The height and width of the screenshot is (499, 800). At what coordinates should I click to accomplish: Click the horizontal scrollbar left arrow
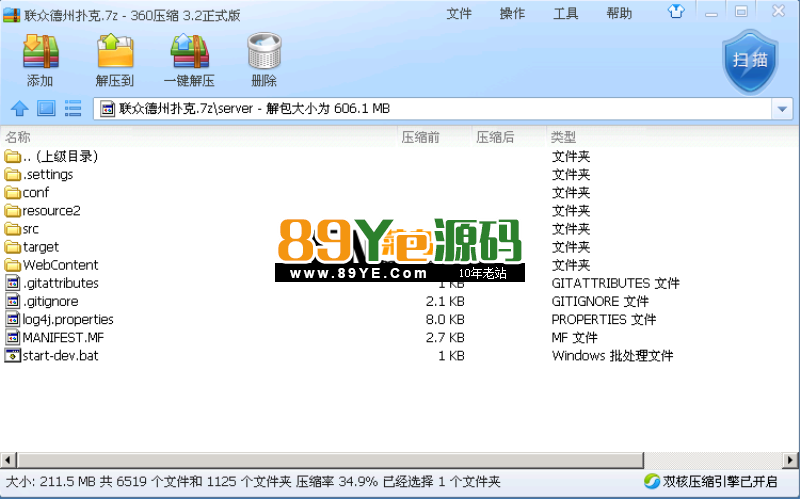click(x=8, y=460)
